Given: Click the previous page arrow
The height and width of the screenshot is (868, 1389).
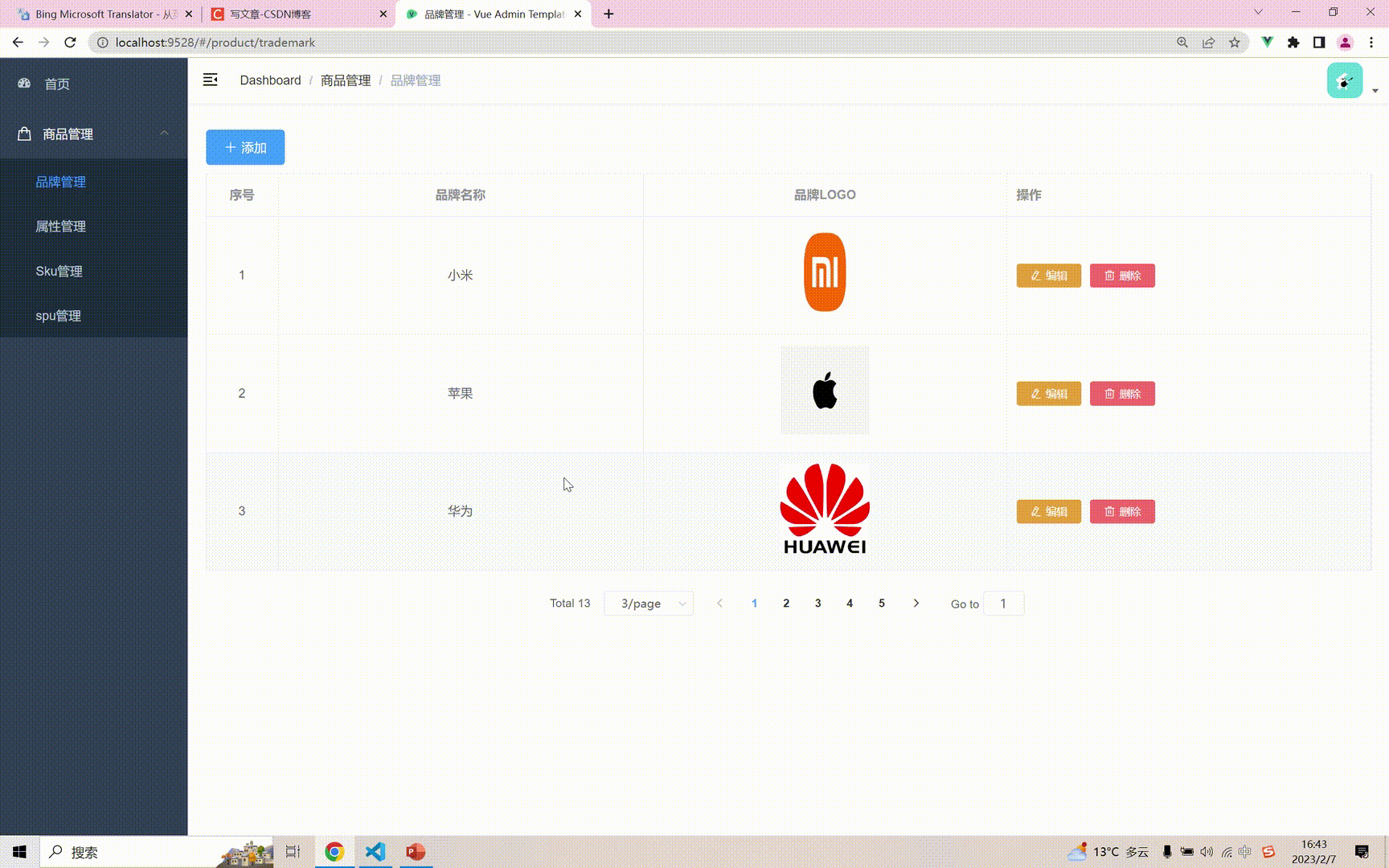Looking at the screenshot, I should [720, 604].
